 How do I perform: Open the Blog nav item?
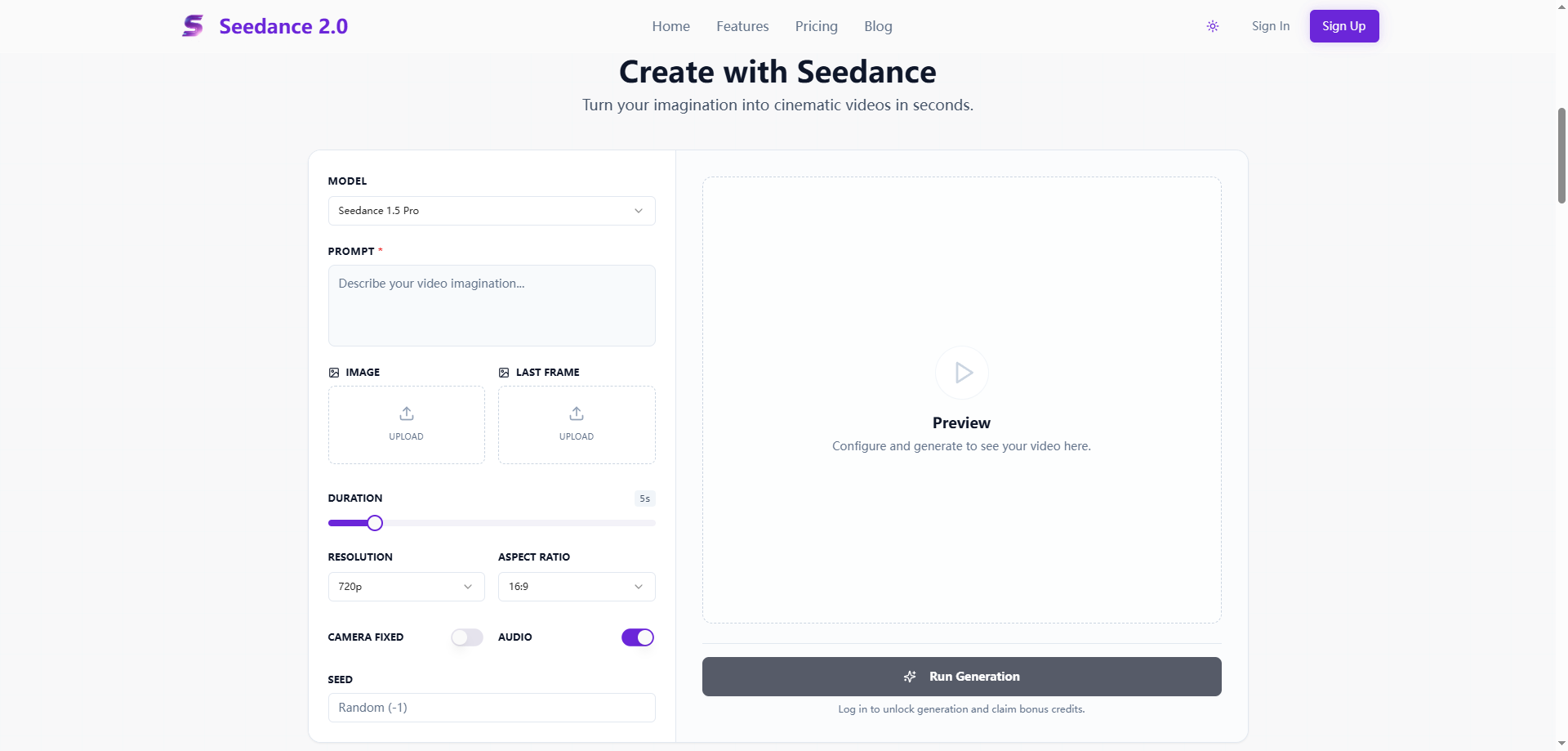(878, 26)
